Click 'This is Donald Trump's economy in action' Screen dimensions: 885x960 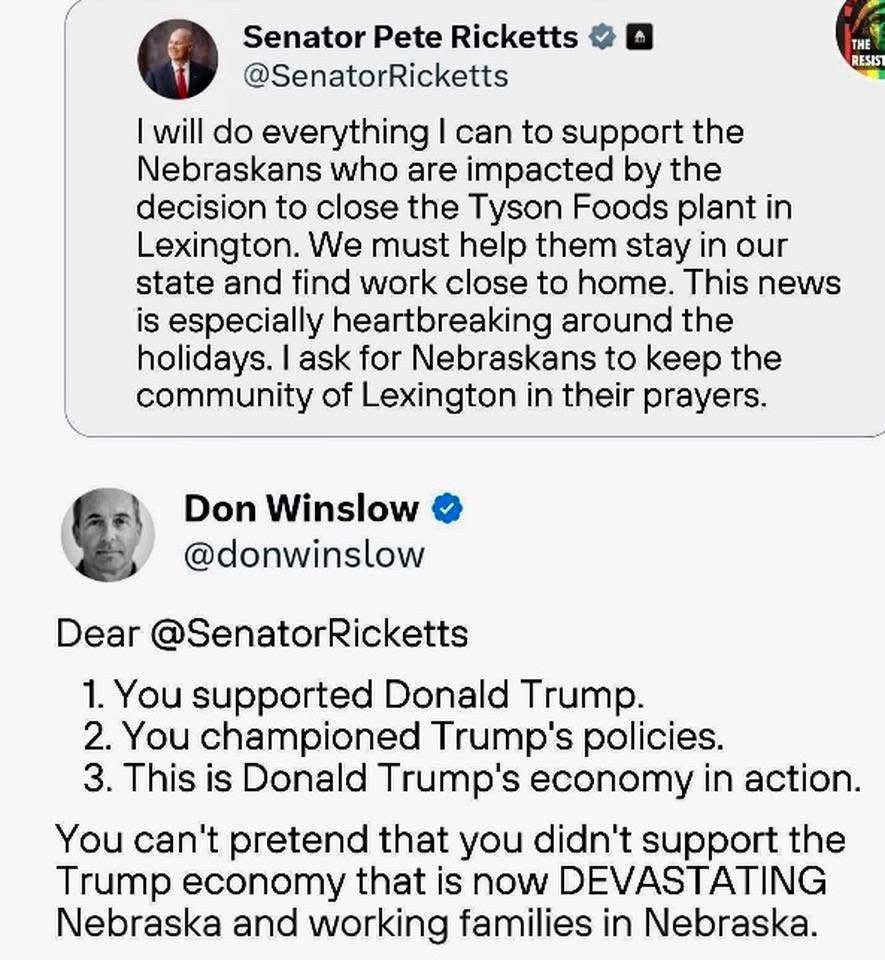[x=470, y=779]
